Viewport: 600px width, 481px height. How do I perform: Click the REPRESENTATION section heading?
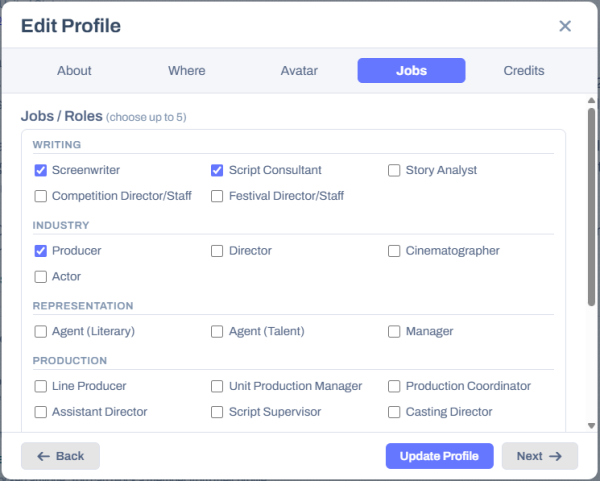83,306
